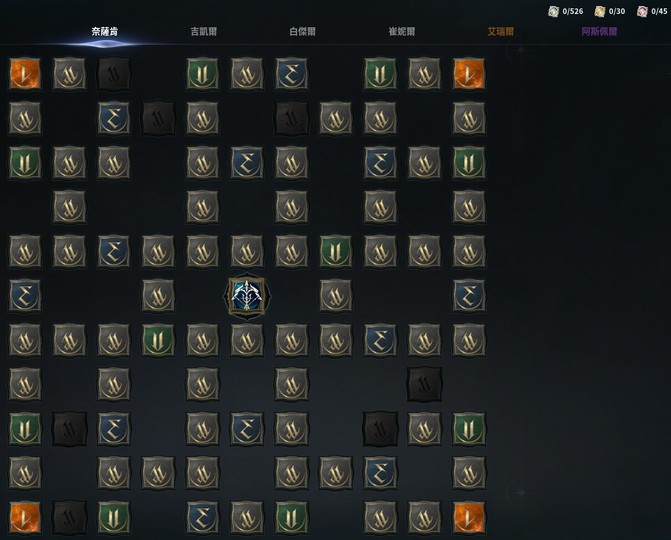671x540 pixels.
Task: Click the blue rune node at left end of bow emblem row
Action: [x=25, y=296]
